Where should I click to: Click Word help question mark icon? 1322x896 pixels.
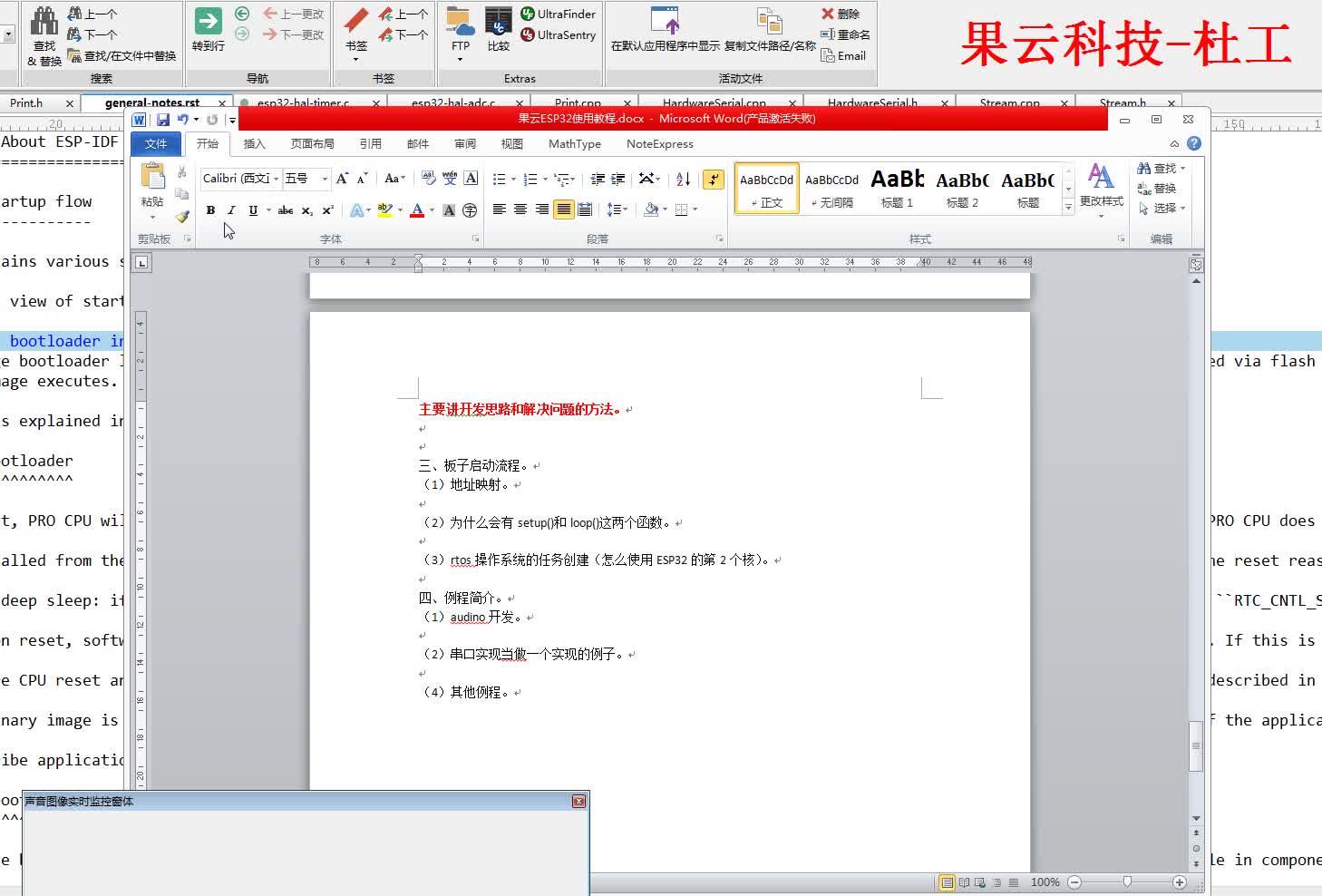(x=1194, y=143)
